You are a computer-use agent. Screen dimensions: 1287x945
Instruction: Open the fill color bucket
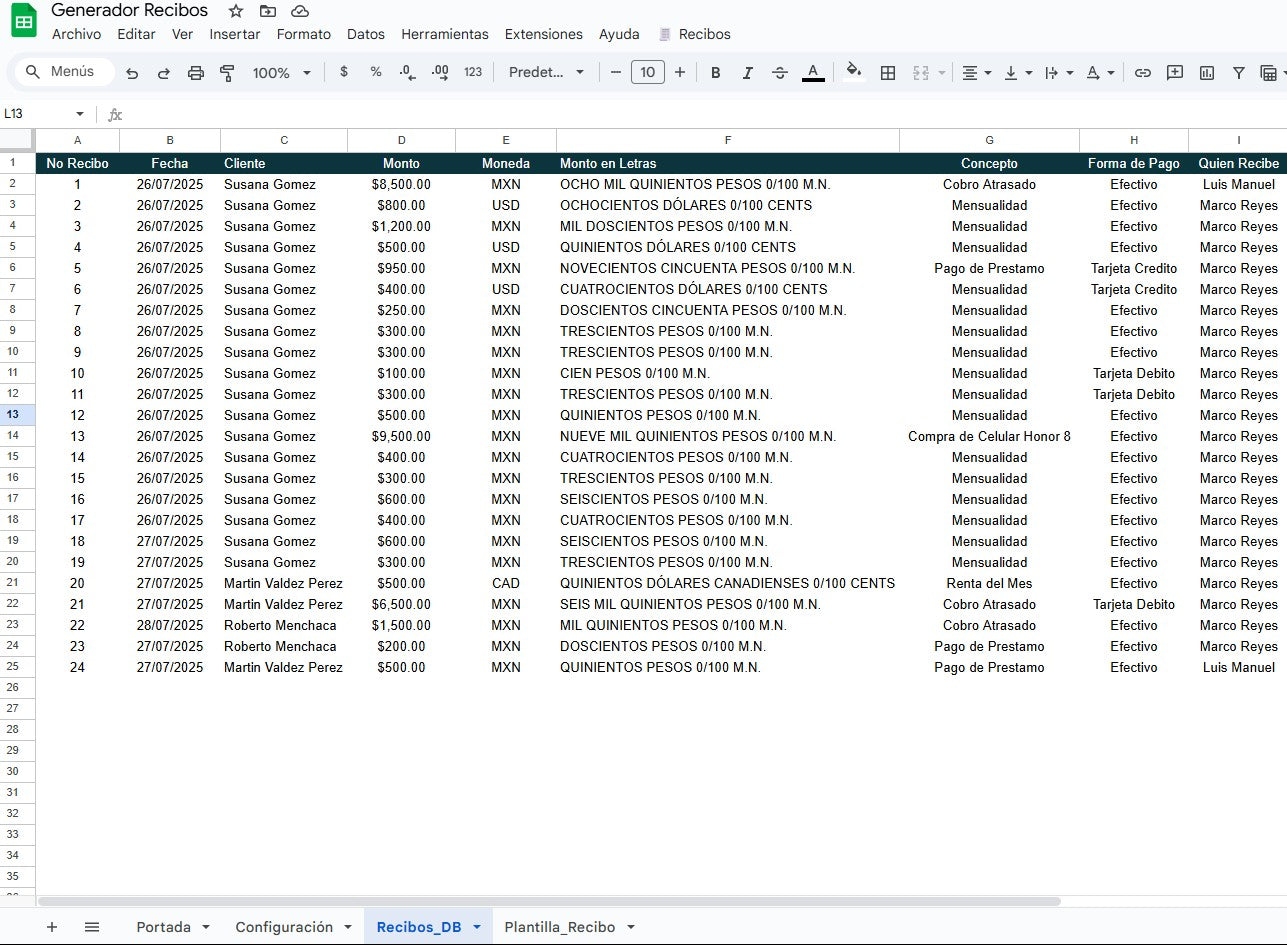[854, 72]
